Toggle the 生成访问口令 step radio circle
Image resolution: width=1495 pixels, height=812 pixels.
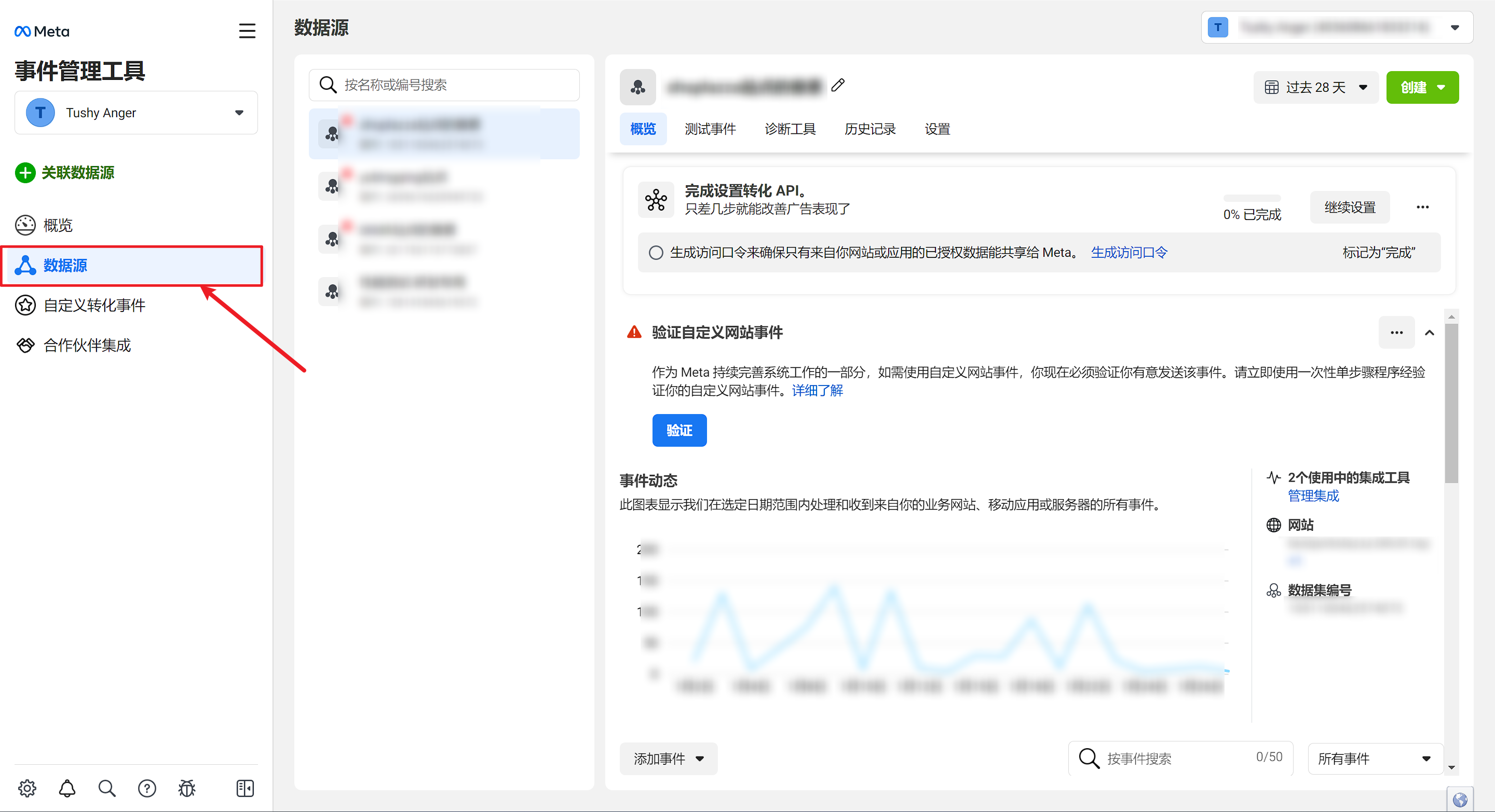tap(656, 252)
